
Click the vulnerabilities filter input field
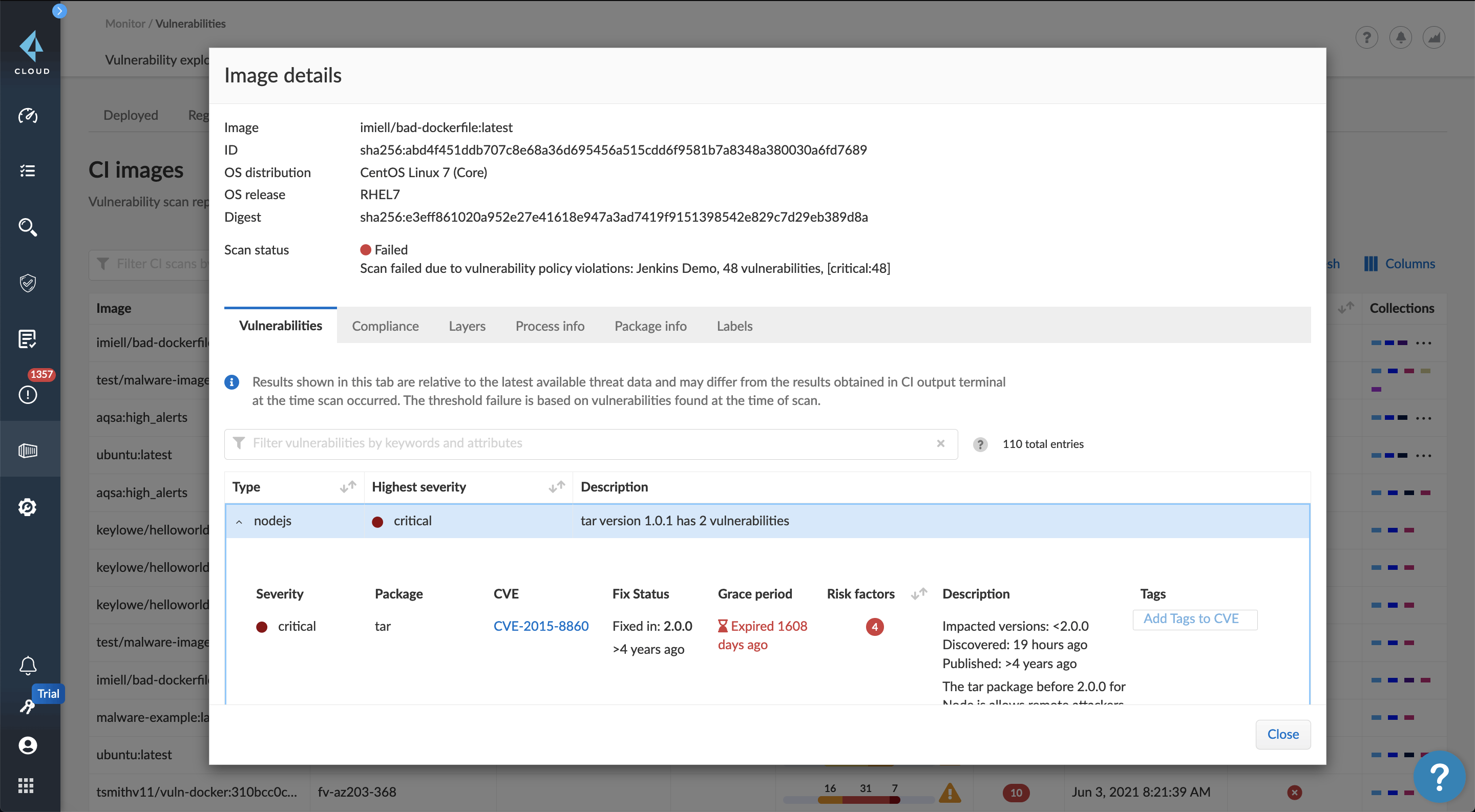[x=573, y=443]
